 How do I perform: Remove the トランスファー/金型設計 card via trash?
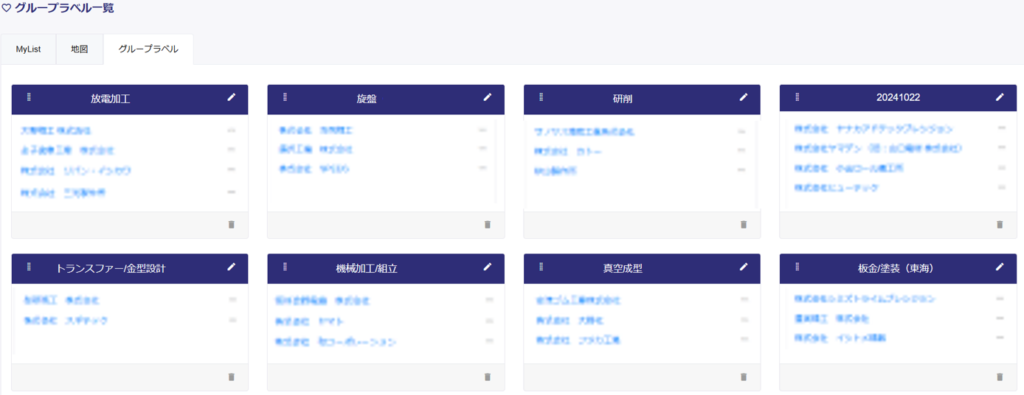(x=231, y=377)
